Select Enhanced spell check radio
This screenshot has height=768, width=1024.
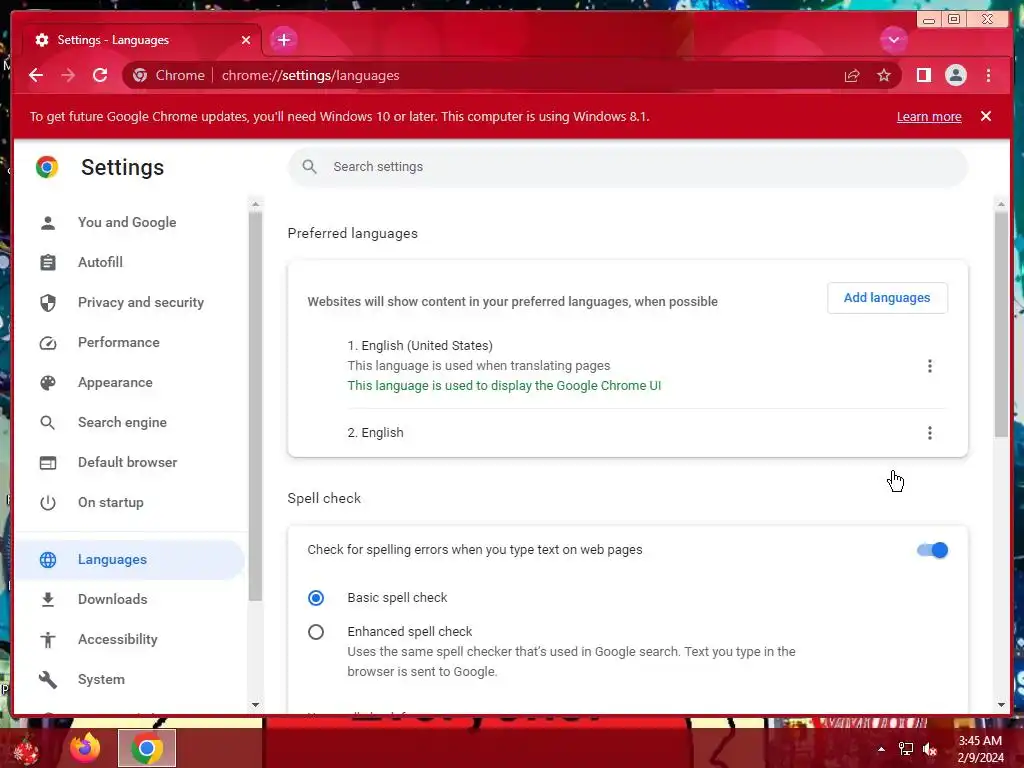point(315,632)
